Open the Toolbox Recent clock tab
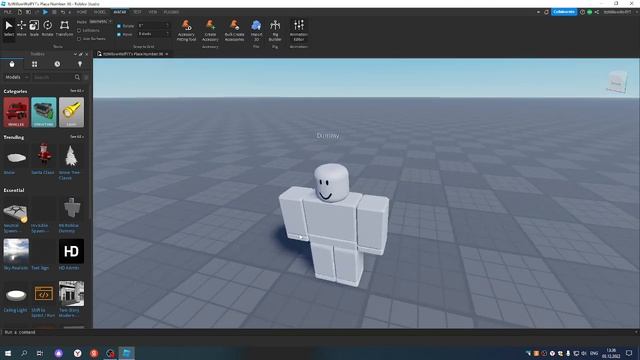 57,64
